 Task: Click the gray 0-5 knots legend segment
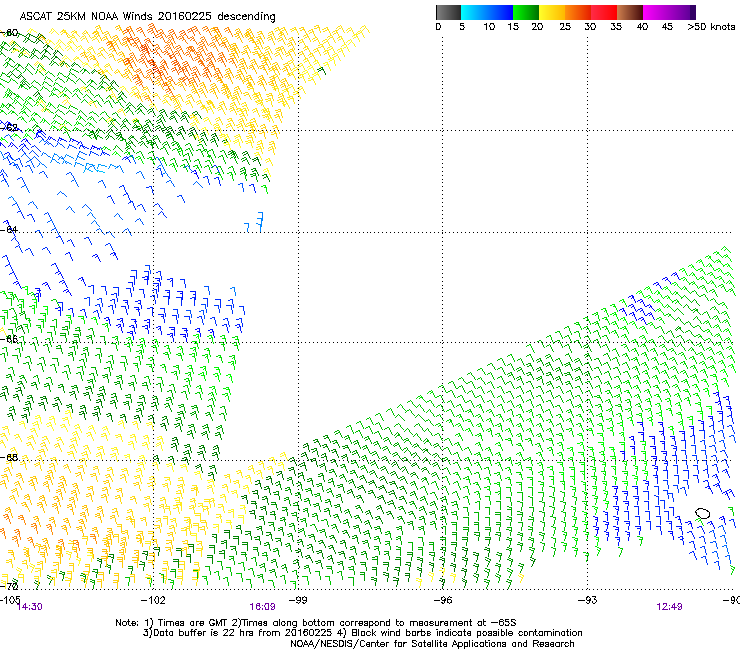point(448,12)
